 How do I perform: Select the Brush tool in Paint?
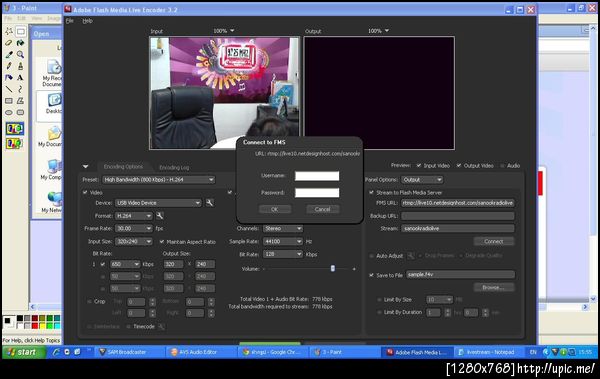coord(20,66)
